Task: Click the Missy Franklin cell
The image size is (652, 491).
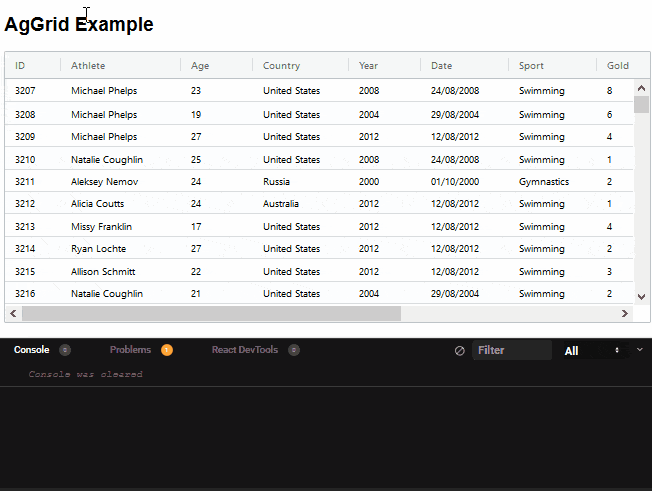Action: [x=101, y=227]
